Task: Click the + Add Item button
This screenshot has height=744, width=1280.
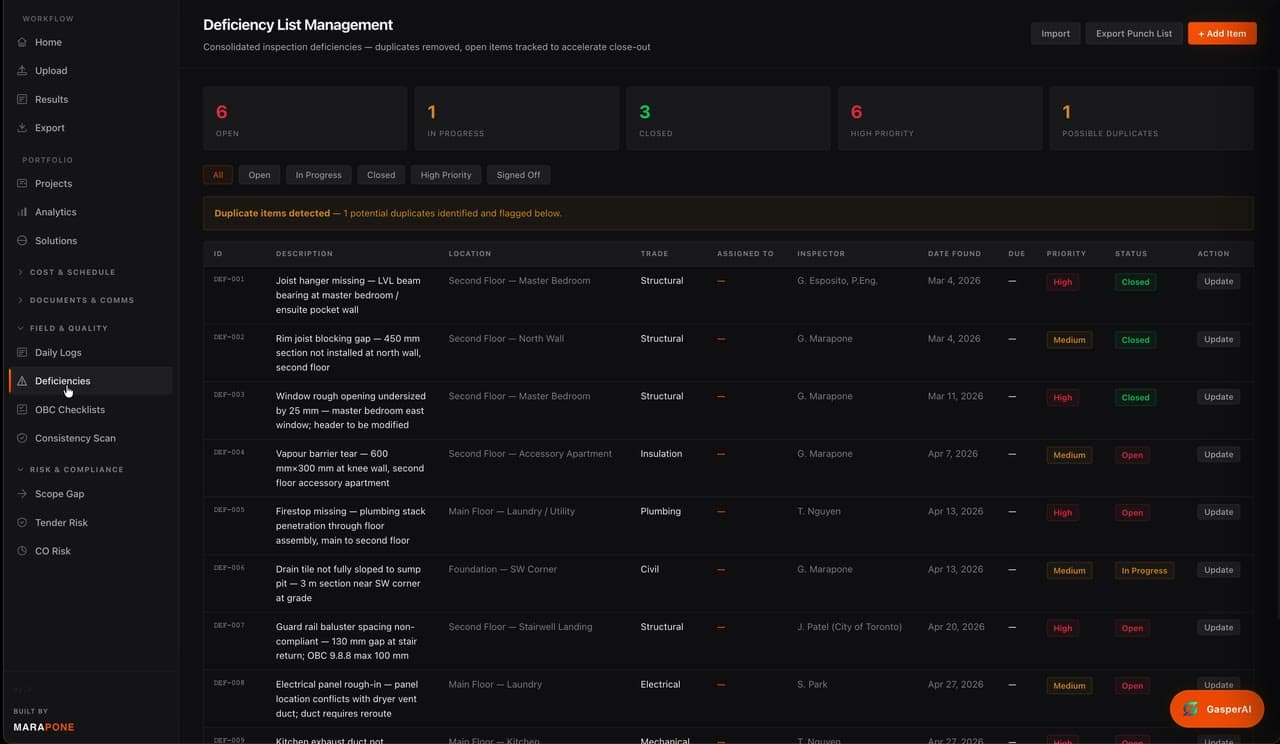Action: pyautogui.click(x=1222, y=33)
